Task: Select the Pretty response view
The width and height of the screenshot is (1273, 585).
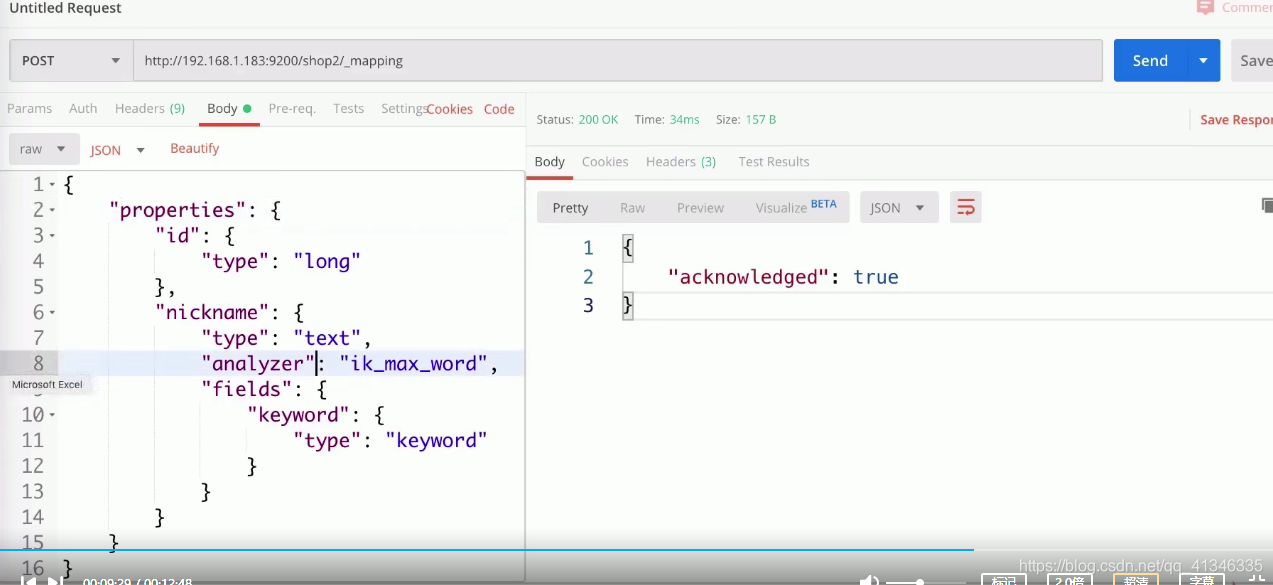Action: 570,207
